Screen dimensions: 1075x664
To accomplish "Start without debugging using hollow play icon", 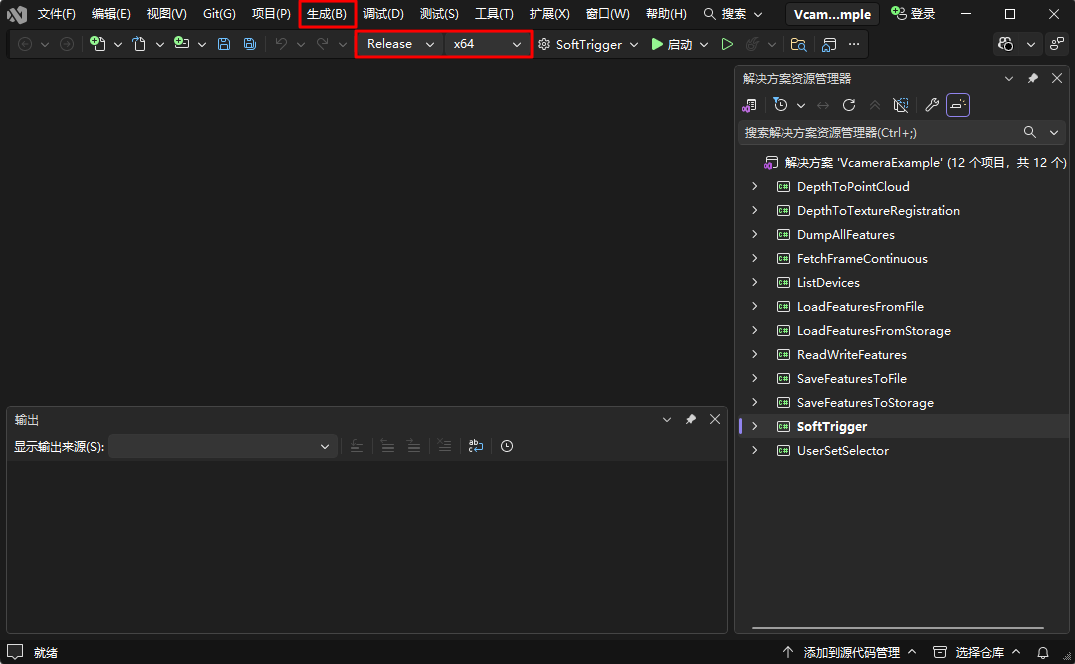I will click(x=727, y=45).
